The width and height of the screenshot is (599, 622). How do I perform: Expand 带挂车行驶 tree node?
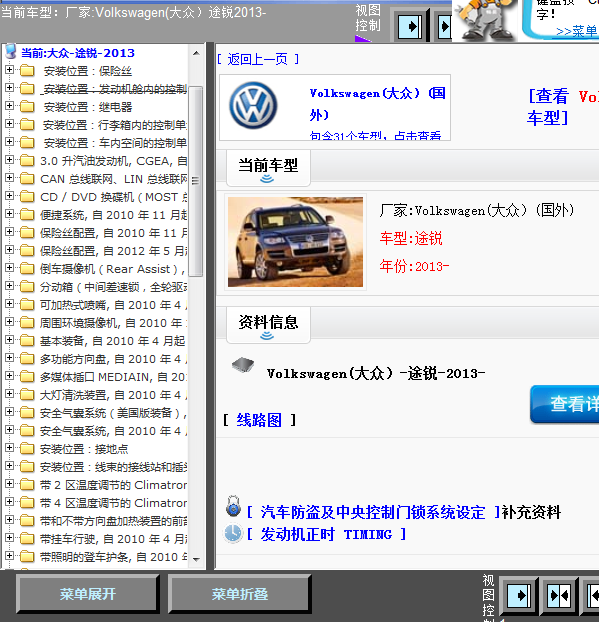pos(9,538)
